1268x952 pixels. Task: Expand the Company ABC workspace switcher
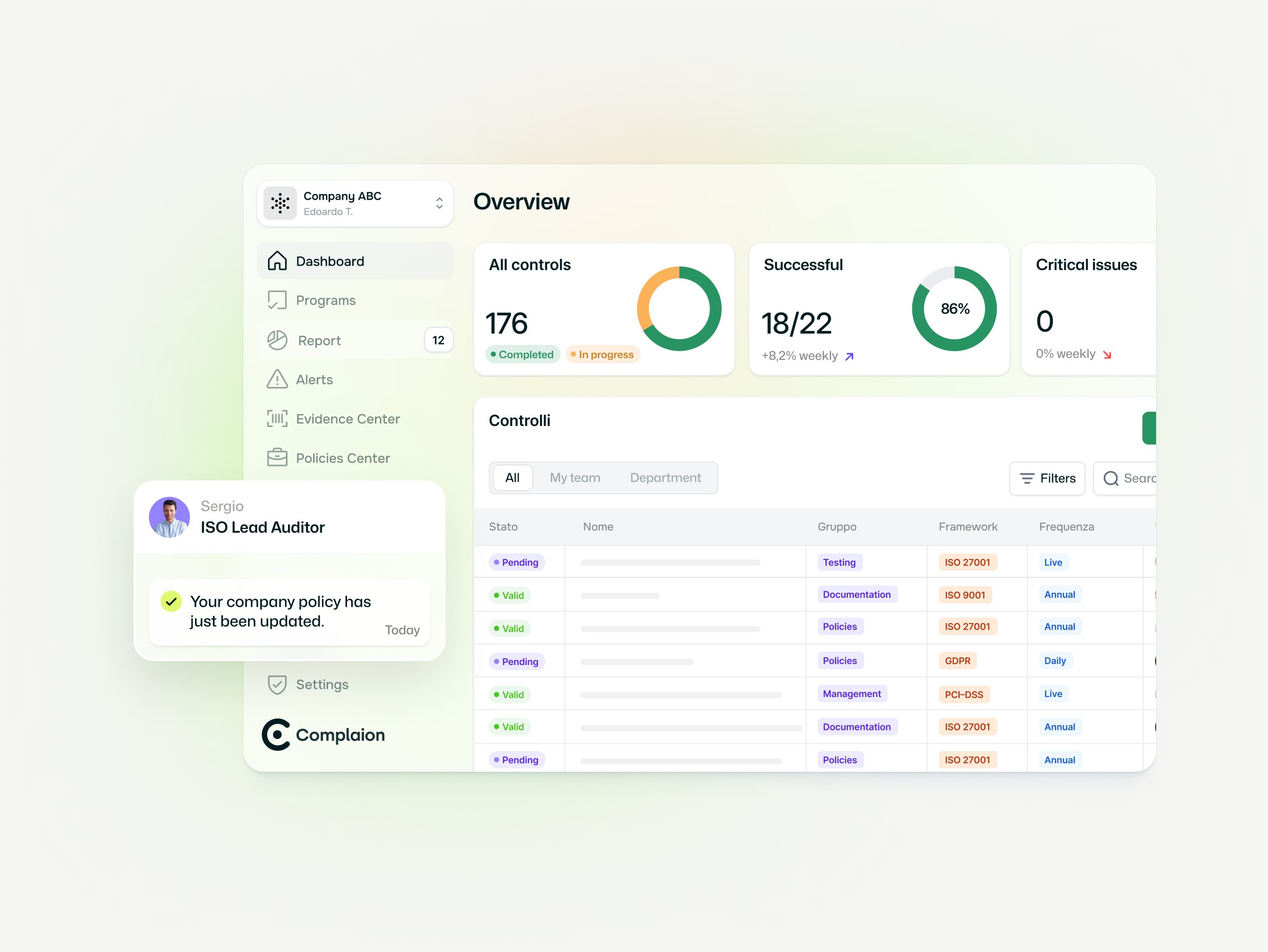pyautogui.click(x=438, y=203)
